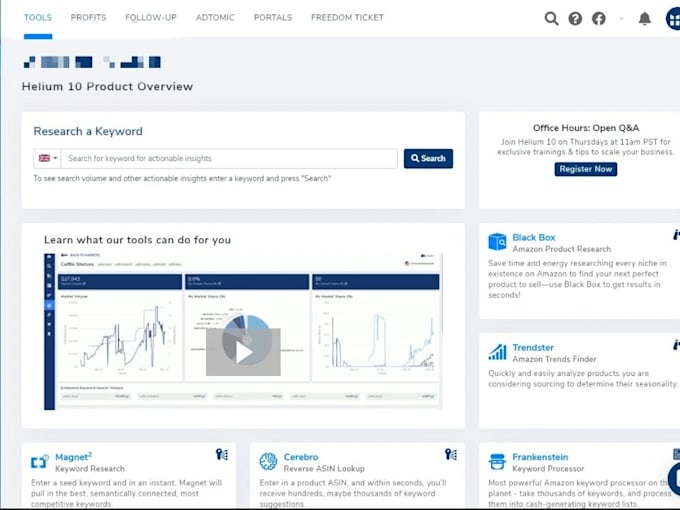The height and width of the screenshot is (510, 680).
Task: Open the Facebook icon in header
Action: coord(599,18)
